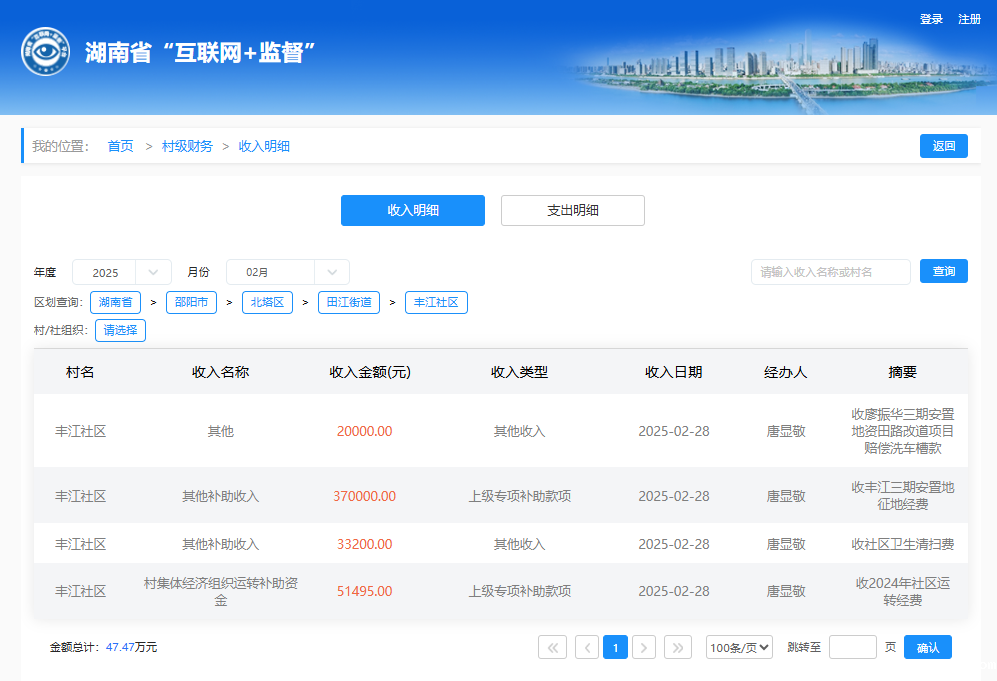Screen dimensions: 997x681
Task: Open the 登录 login link
Action: pyautogui.click(x=931, y=19)
